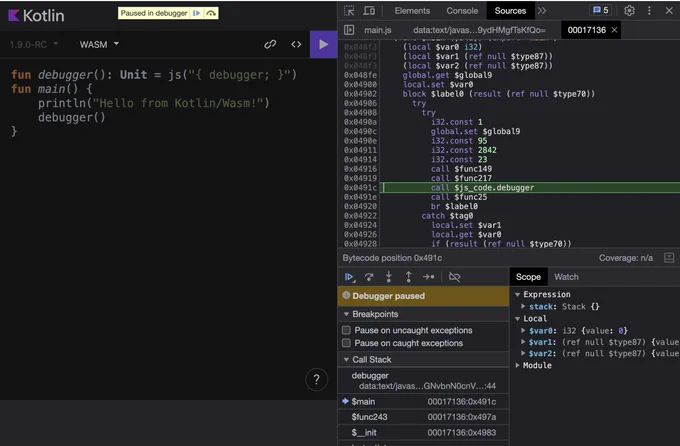
Task: Copy the playground share link icon
Action: pyautogui.click(x=270, y=44)
